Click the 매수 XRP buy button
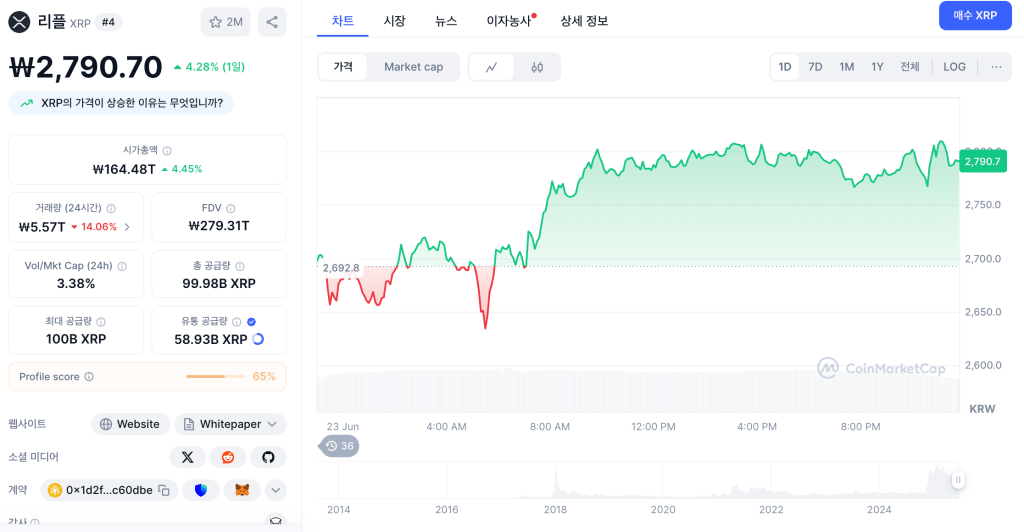Screen dimensions: 1024x532 tap(975, 16)
